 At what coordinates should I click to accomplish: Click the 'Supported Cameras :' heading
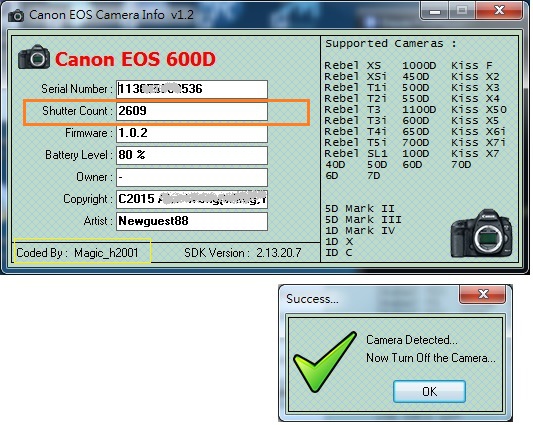[391, 44]
